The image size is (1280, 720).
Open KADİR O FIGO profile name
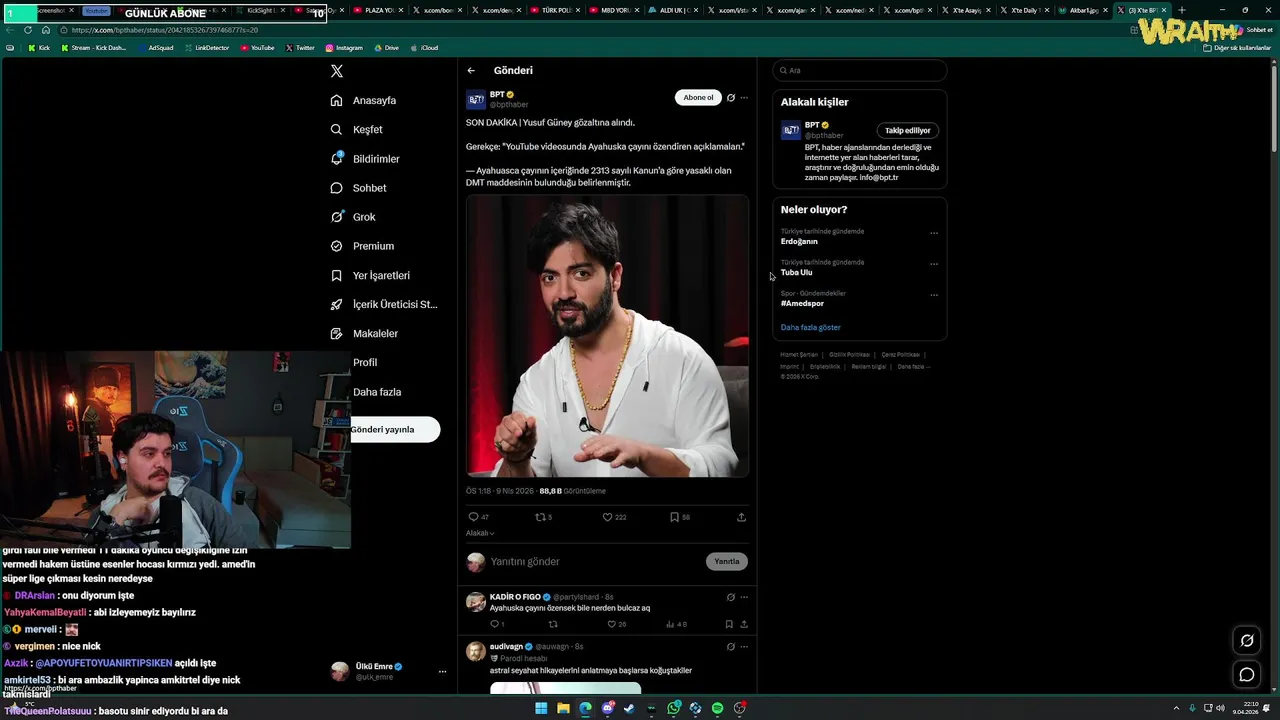tap(515, 597)
